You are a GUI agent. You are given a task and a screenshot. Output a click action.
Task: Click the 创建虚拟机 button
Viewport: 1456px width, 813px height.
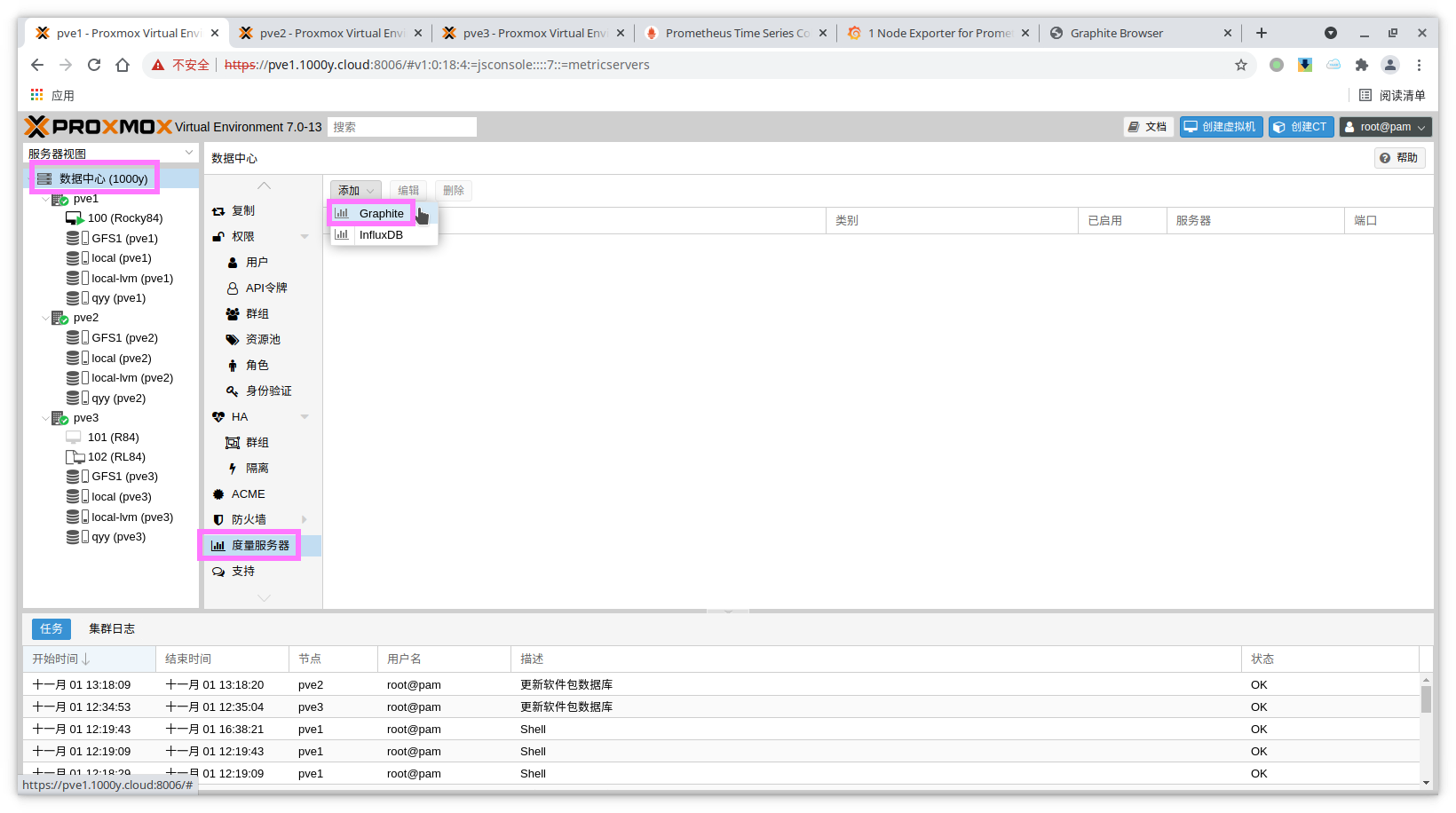click(x=1221, y=127)
